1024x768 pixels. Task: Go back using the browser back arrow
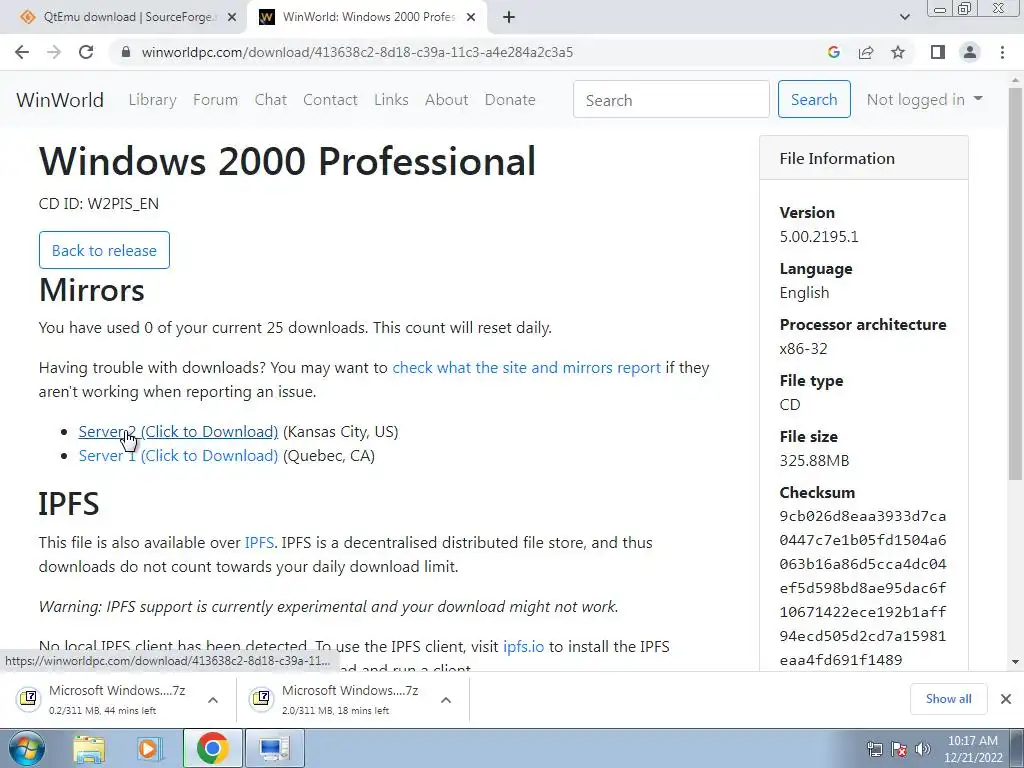(x=22, y=52)
